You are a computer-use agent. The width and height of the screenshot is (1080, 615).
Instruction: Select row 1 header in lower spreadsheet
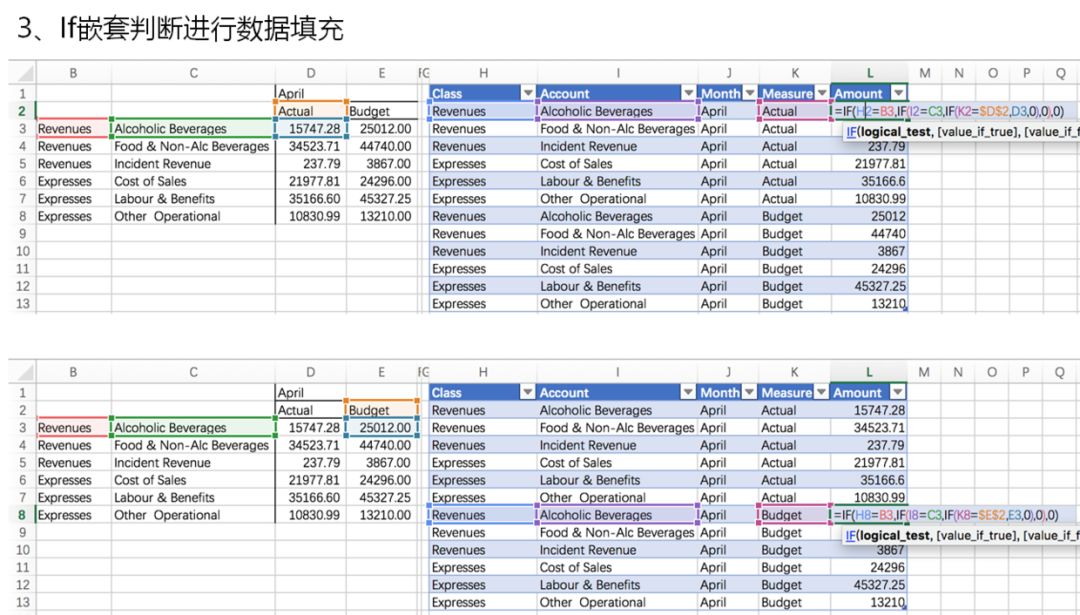23,393
